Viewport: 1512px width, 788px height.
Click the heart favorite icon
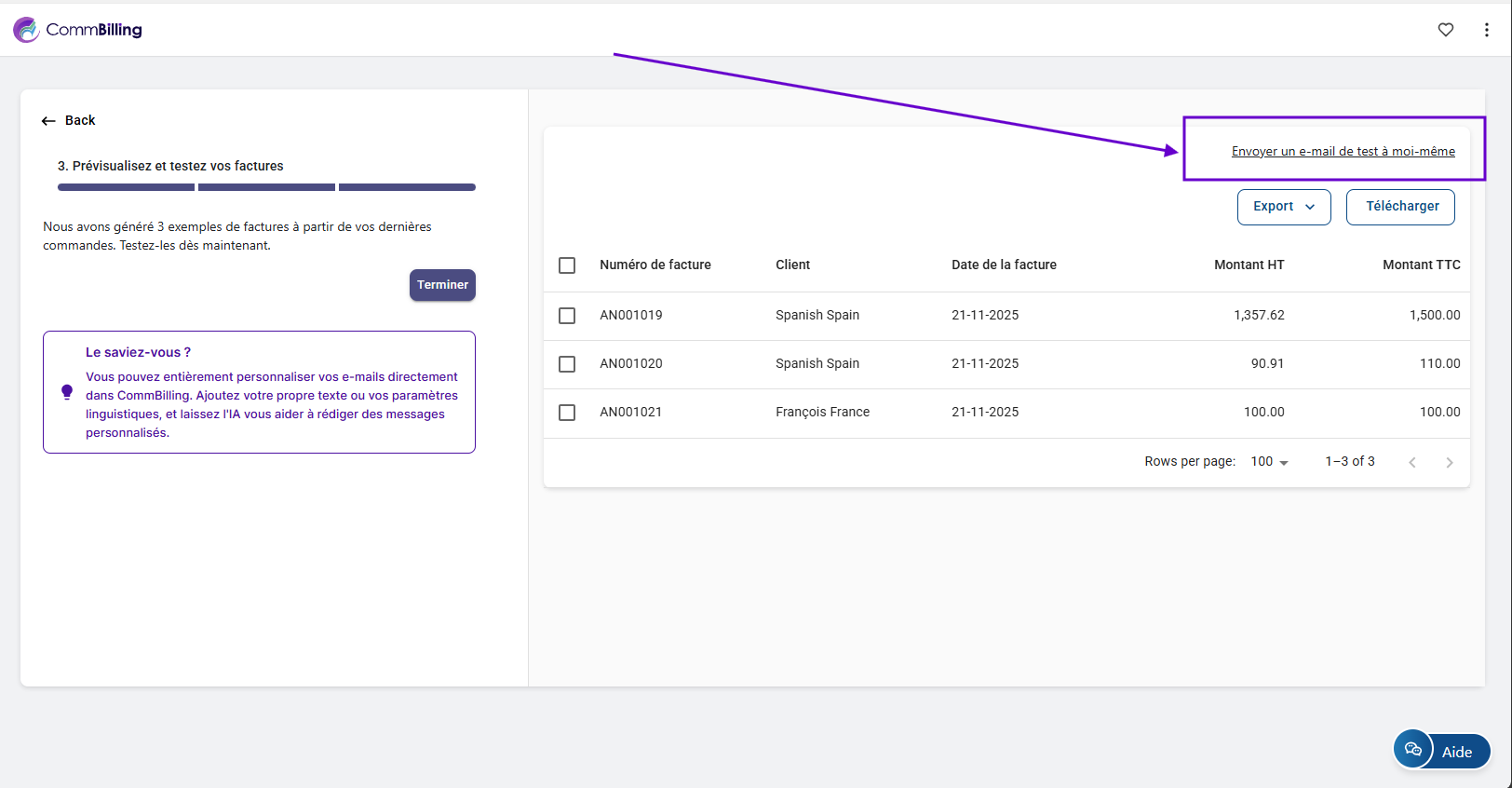click(x=1445, y=30)
